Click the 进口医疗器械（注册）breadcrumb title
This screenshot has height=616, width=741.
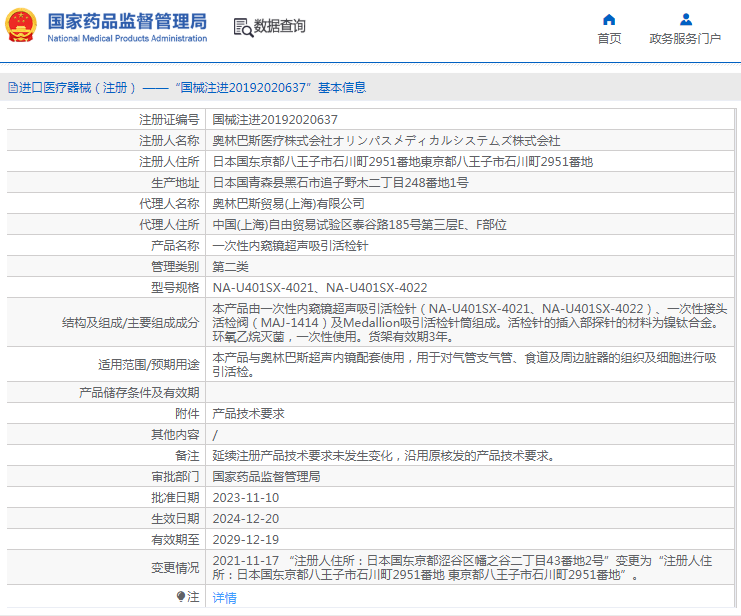point(78,87)
